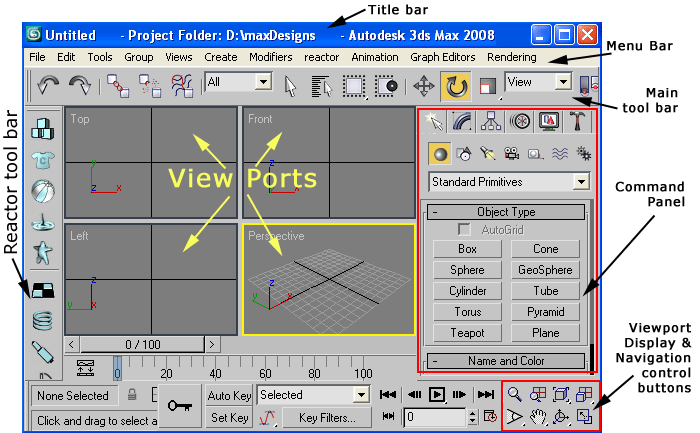Click the Pyramid primitive button
This screenshot has width=700, height=433.
tap(545, 312)
